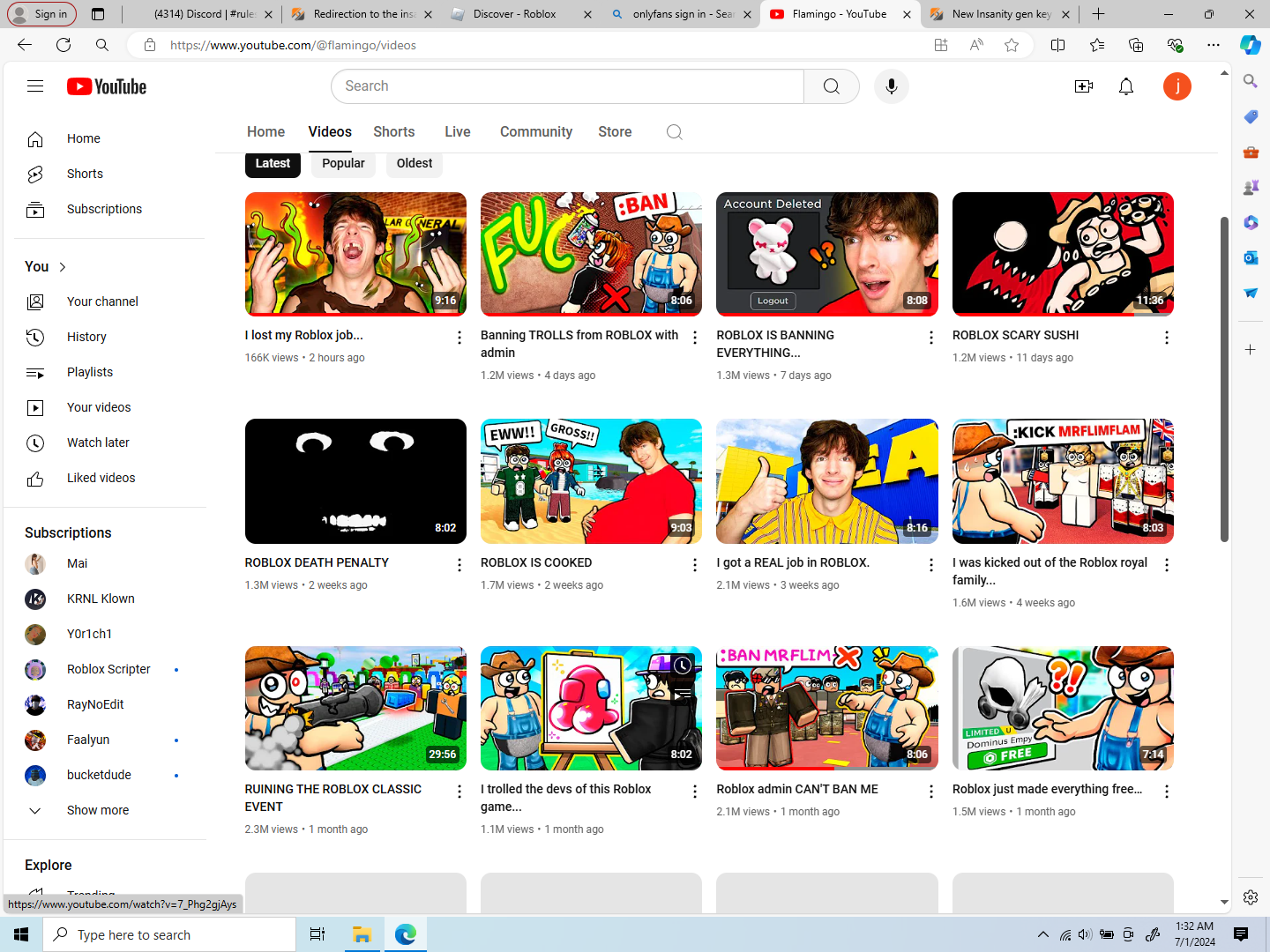Click the search magnifier button beside the search box
The width and height of the screenshot is (1270, 952).
point(831,86)
